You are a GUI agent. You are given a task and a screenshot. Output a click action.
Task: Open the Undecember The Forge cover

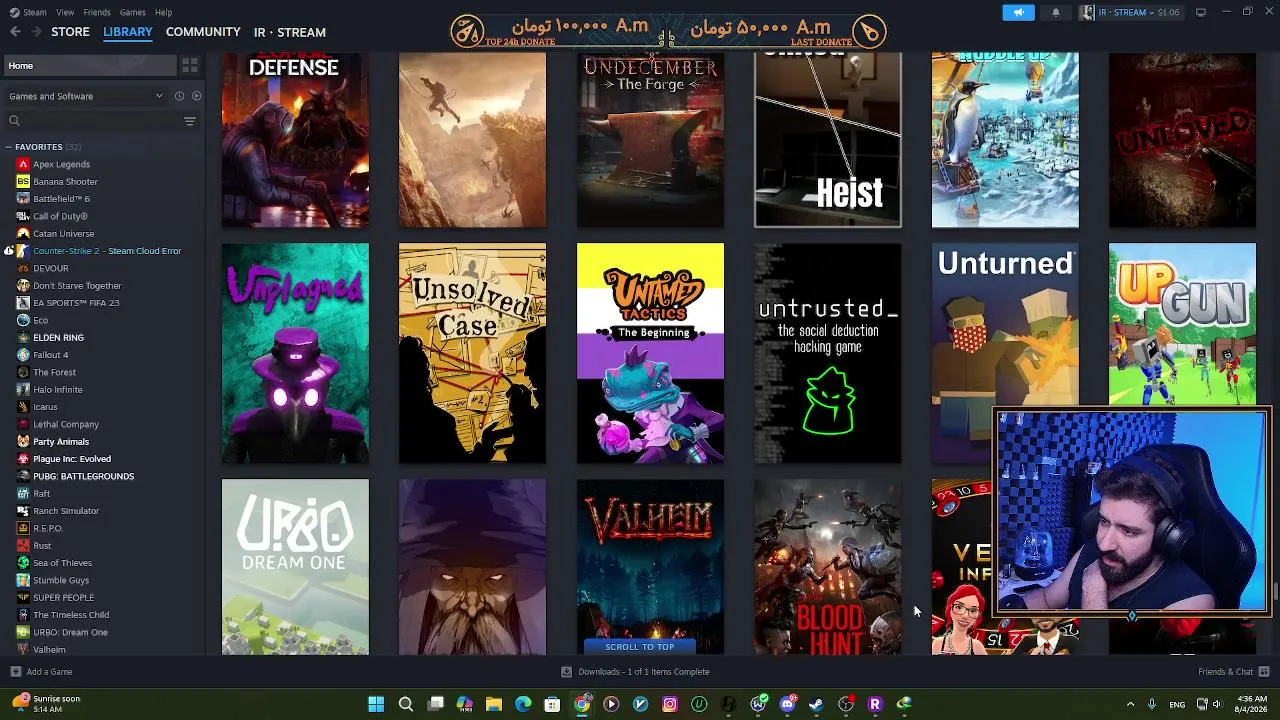[650, 140]
